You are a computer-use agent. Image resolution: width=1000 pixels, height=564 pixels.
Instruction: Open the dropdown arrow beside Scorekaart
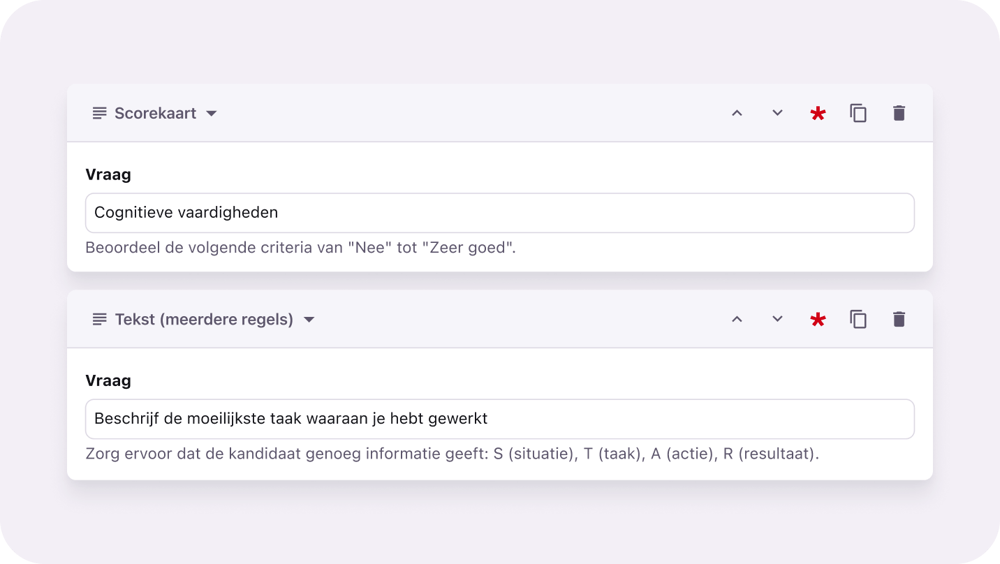coord(211,114)
